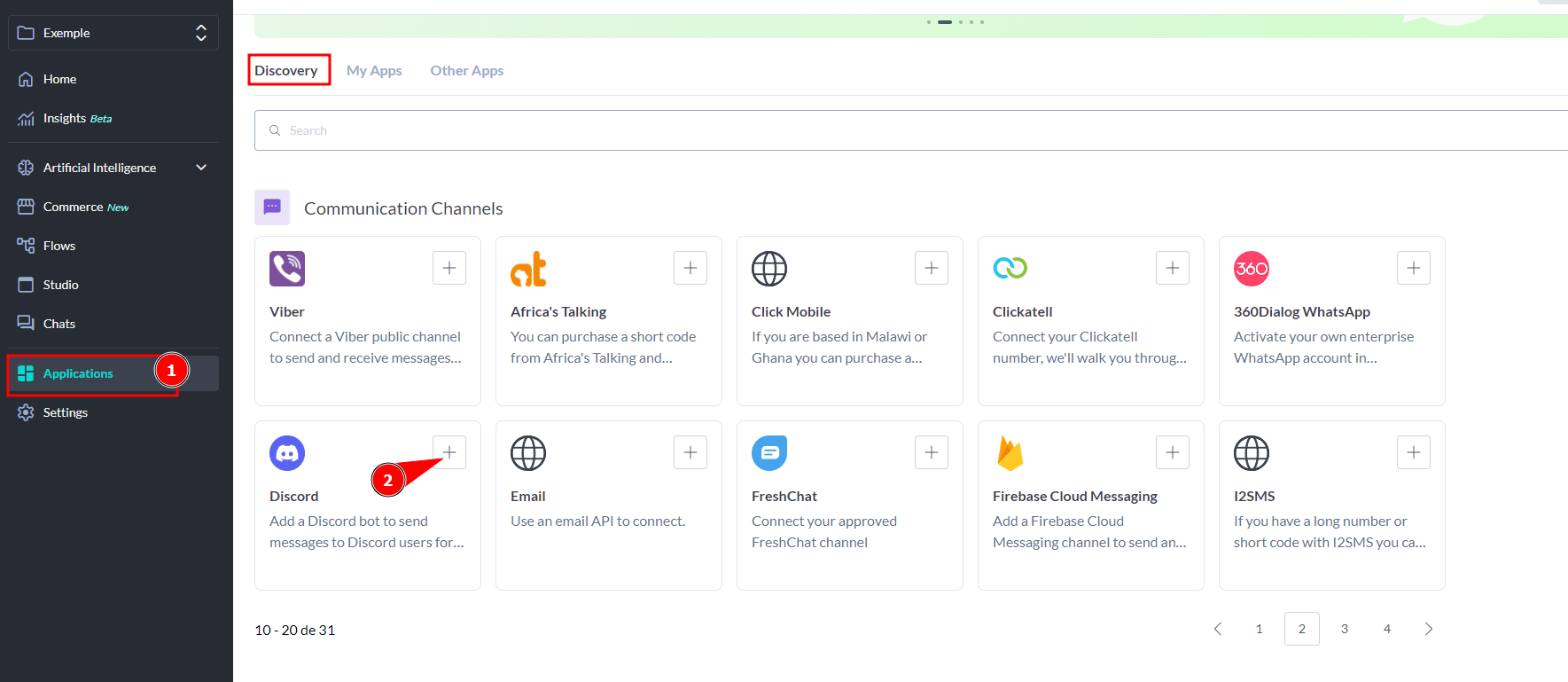
Task: Add Click Mobile channel via plus button
Action: tap(932, 268)
